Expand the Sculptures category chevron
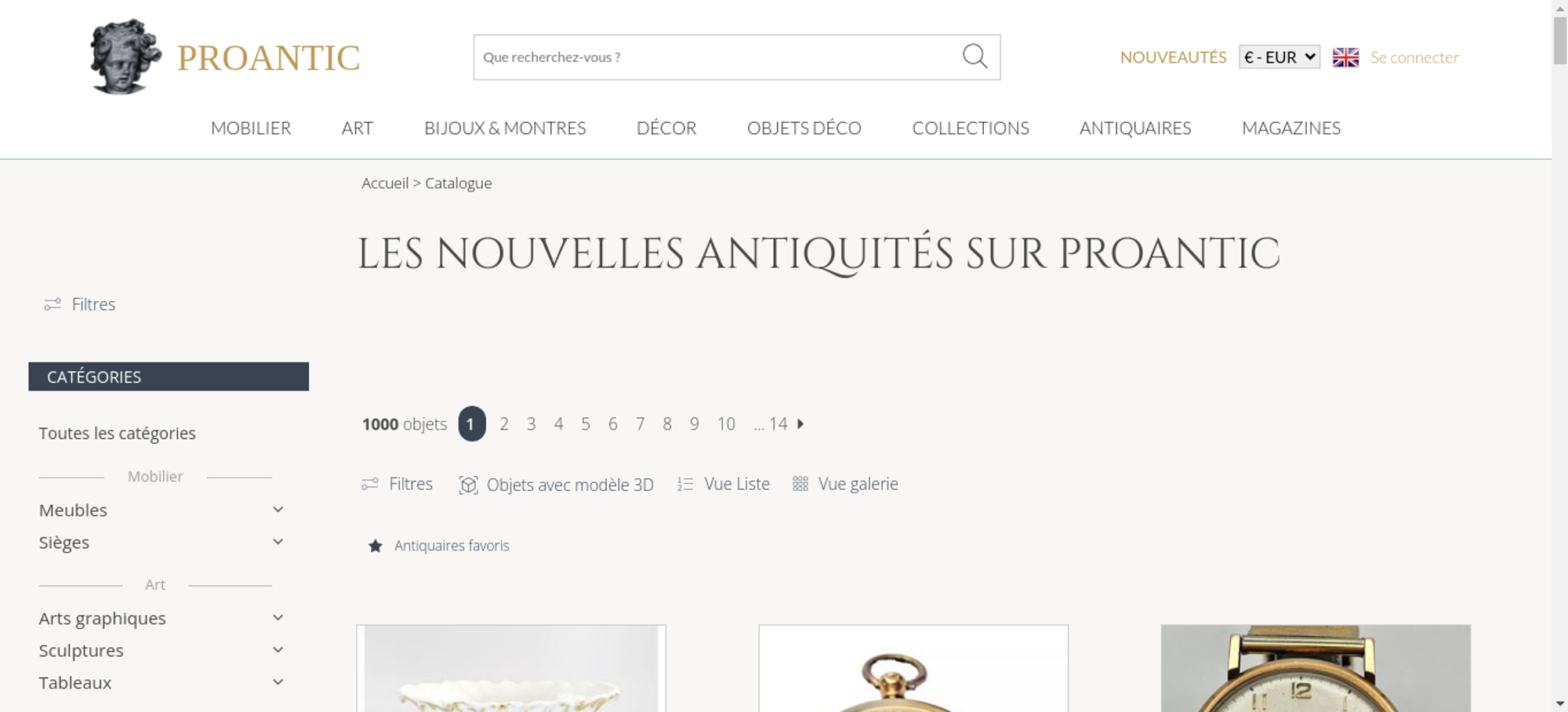1568x712 pixels. coord(278,650)
